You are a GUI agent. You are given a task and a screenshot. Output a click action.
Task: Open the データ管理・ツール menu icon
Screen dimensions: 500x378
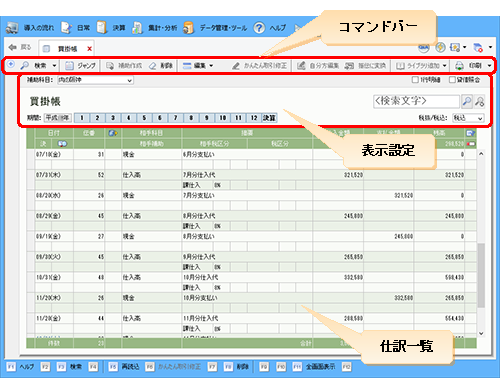point(188,28)
